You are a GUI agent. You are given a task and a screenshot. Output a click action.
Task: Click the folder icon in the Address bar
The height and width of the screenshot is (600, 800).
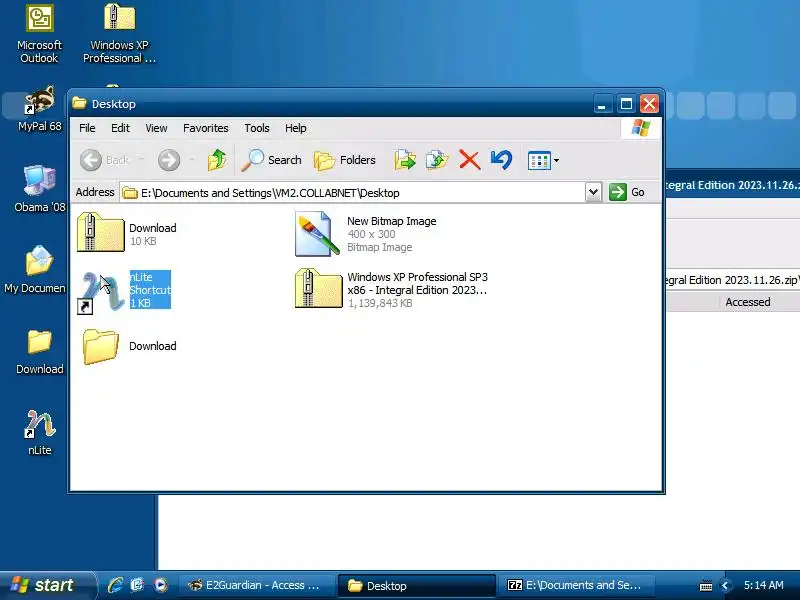coord(130,193)
